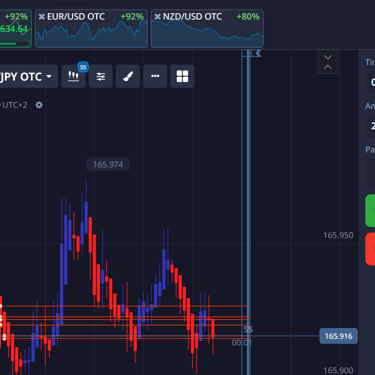The width and height of the screenshot is (375, 375).
Task: Select the drawing brush tool
Action: 128,76
